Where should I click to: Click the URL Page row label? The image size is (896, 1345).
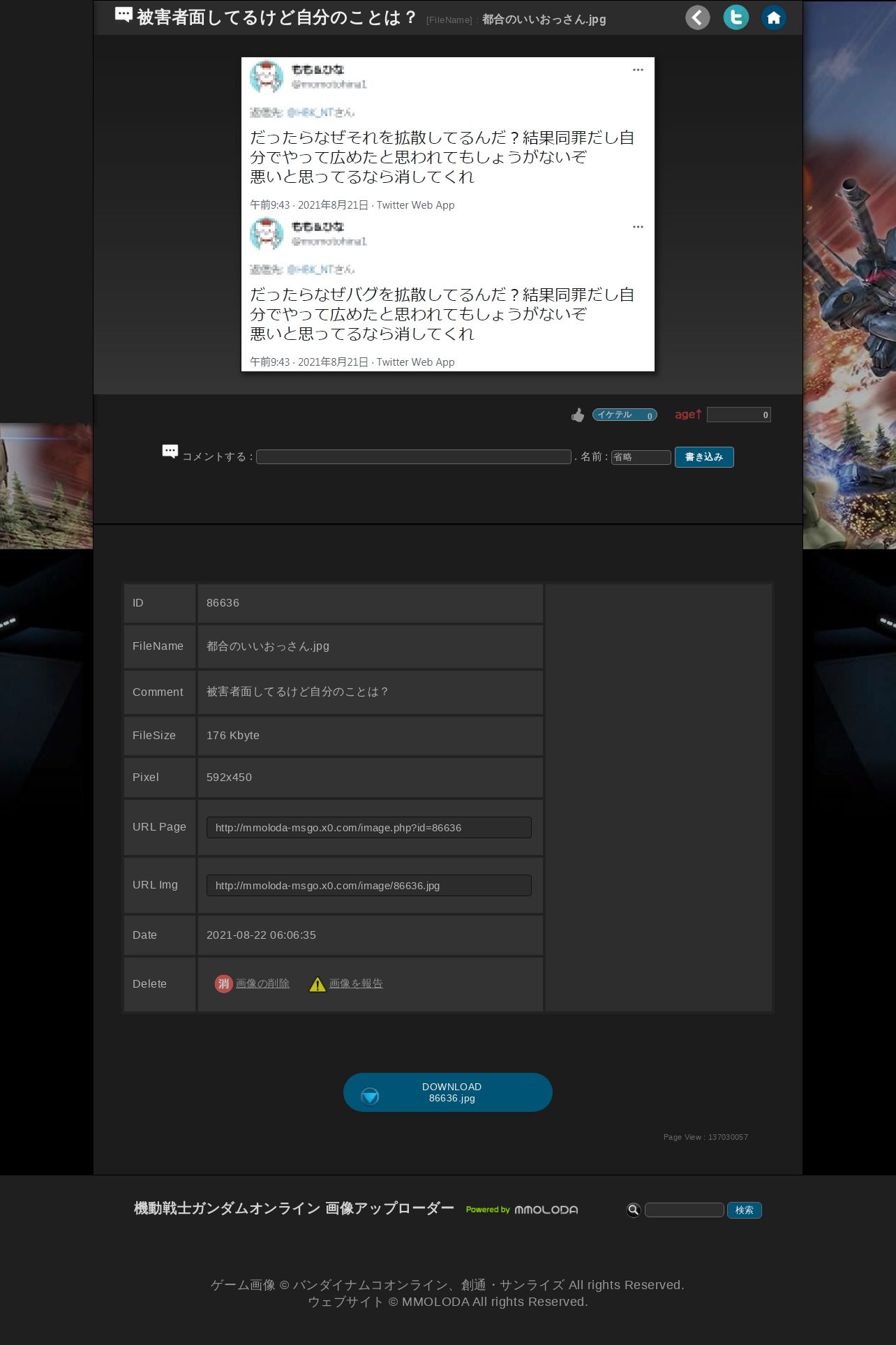coord(159,827)
